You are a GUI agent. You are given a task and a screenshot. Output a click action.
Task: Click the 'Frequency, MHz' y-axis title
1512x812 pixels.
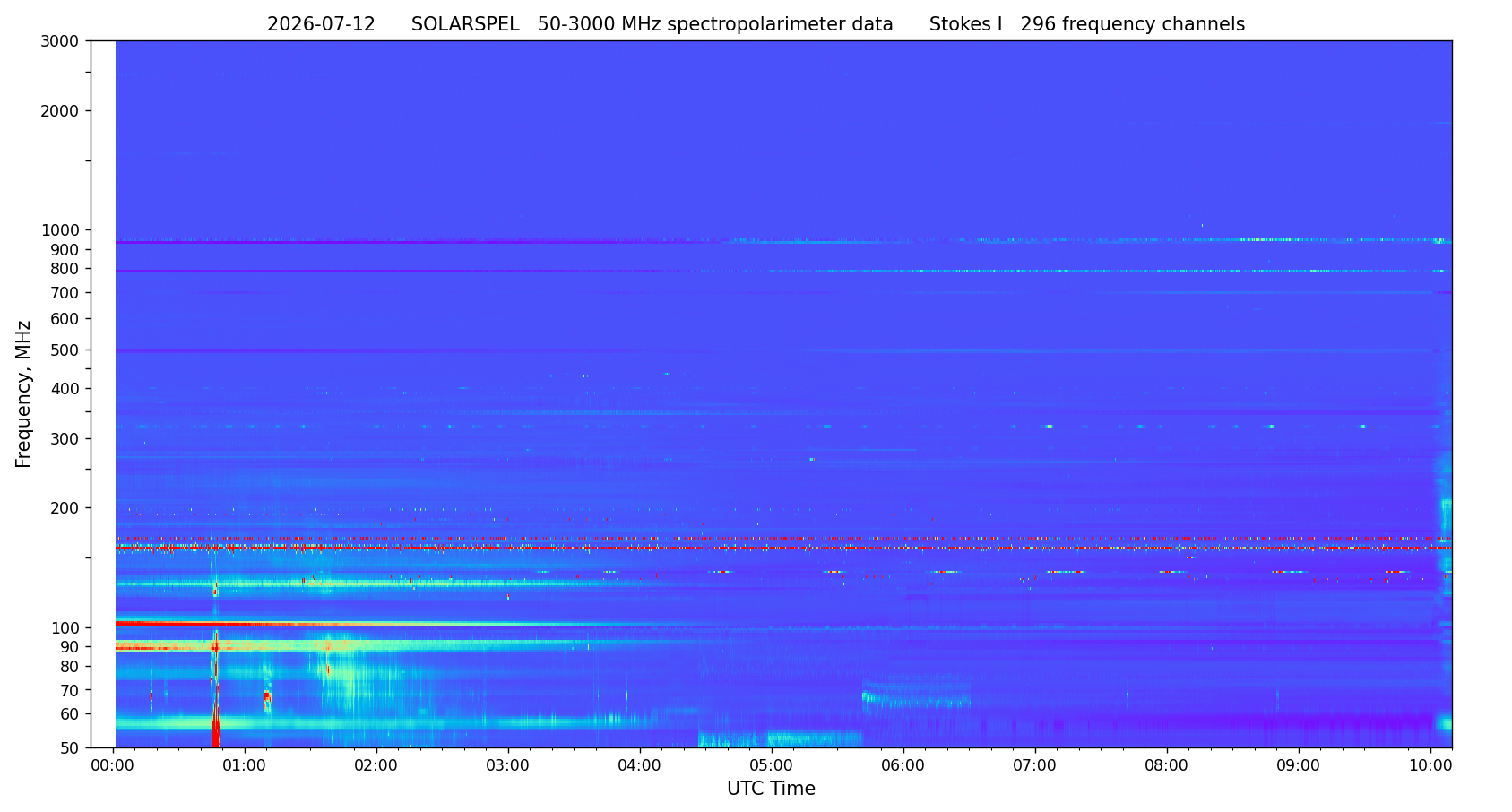(23, 393)
